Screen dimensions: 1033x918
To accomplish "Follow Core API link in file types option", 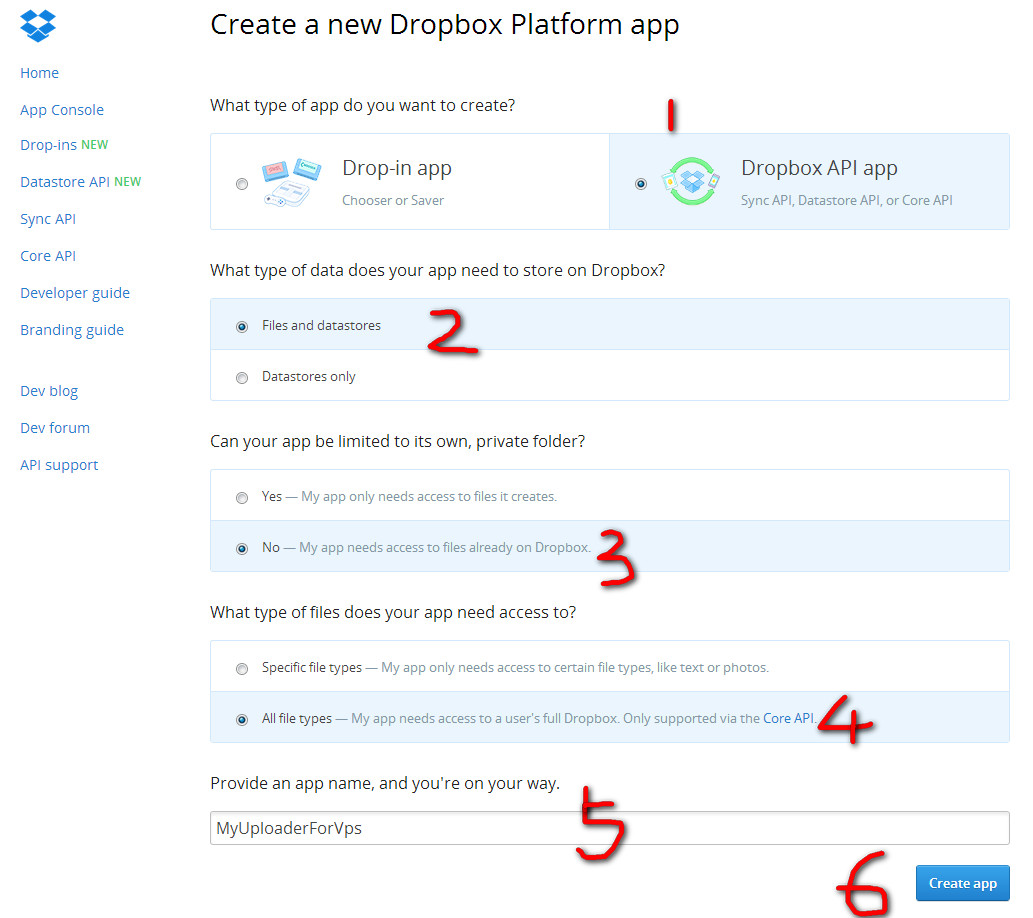I will [x=789, y=718].
